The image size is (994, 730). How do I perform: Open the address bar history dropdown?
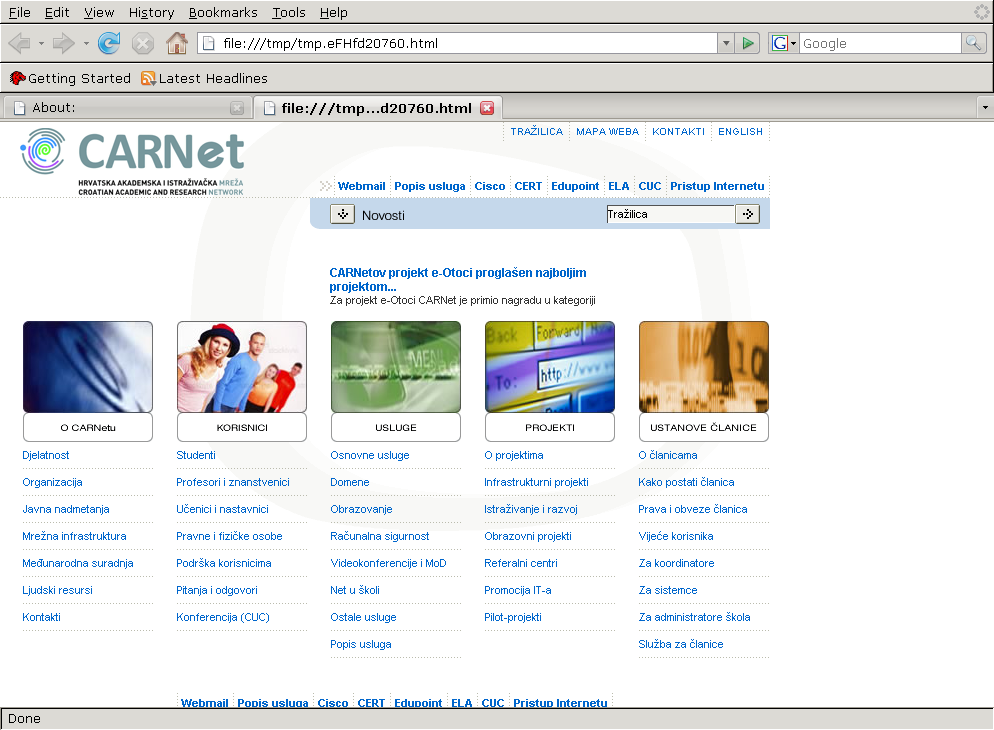[726, 43]
